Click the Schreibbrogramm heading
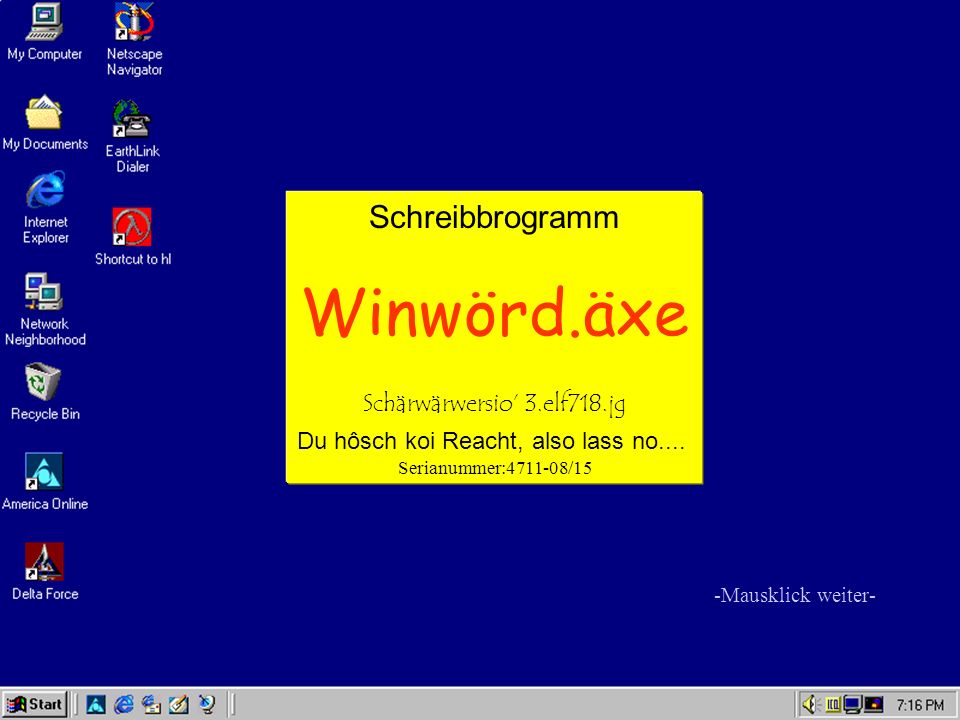This screenshot has height=720, width=960. click(493, 218)
